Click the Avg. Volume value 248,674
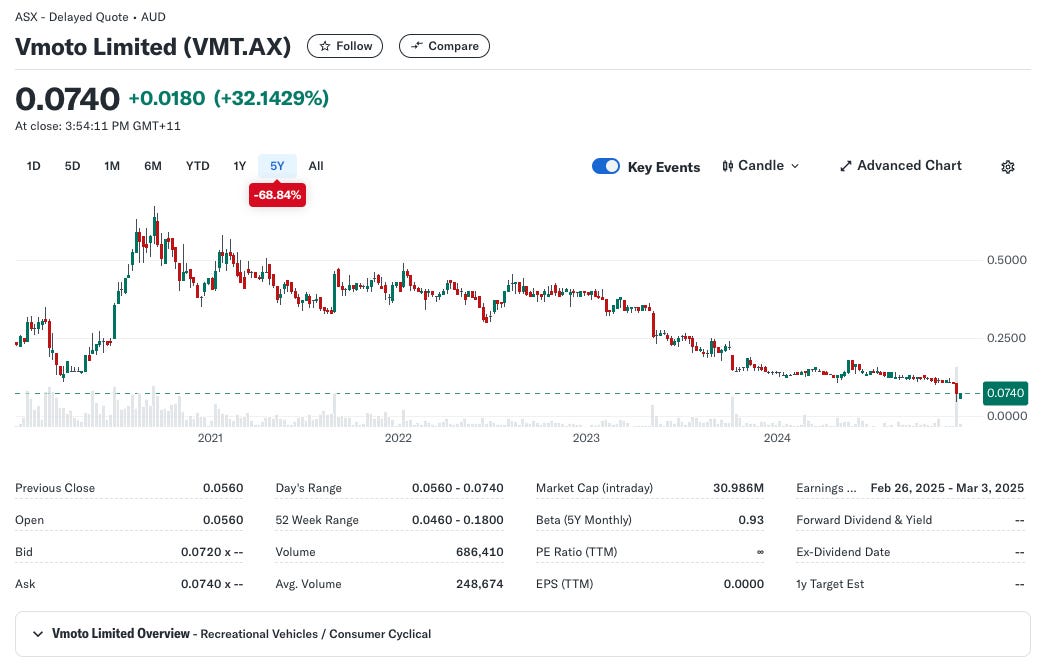 [x=480, y=584]
